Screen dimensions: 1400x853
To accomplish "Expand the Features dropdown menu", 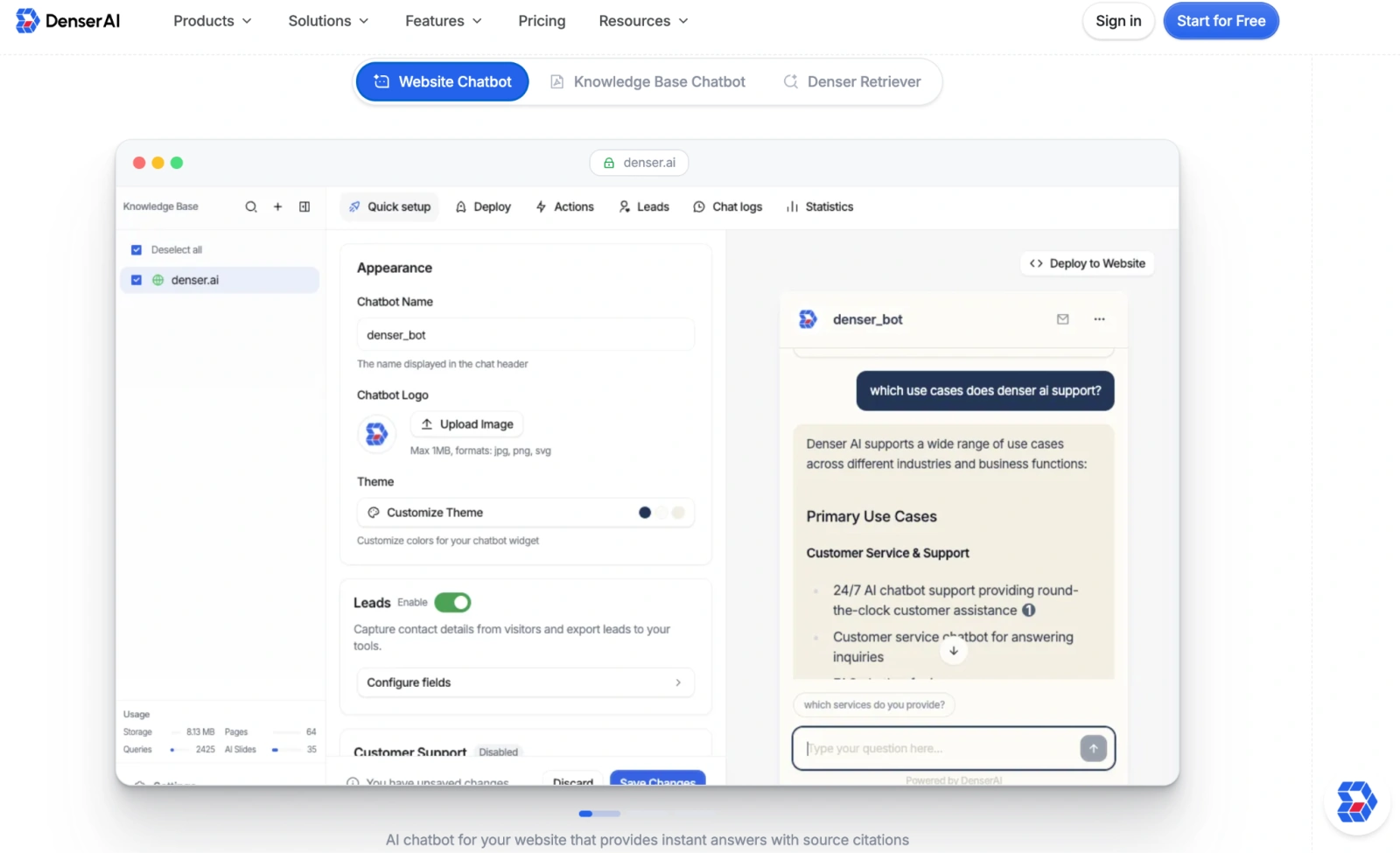I will (x=444, y=21).
